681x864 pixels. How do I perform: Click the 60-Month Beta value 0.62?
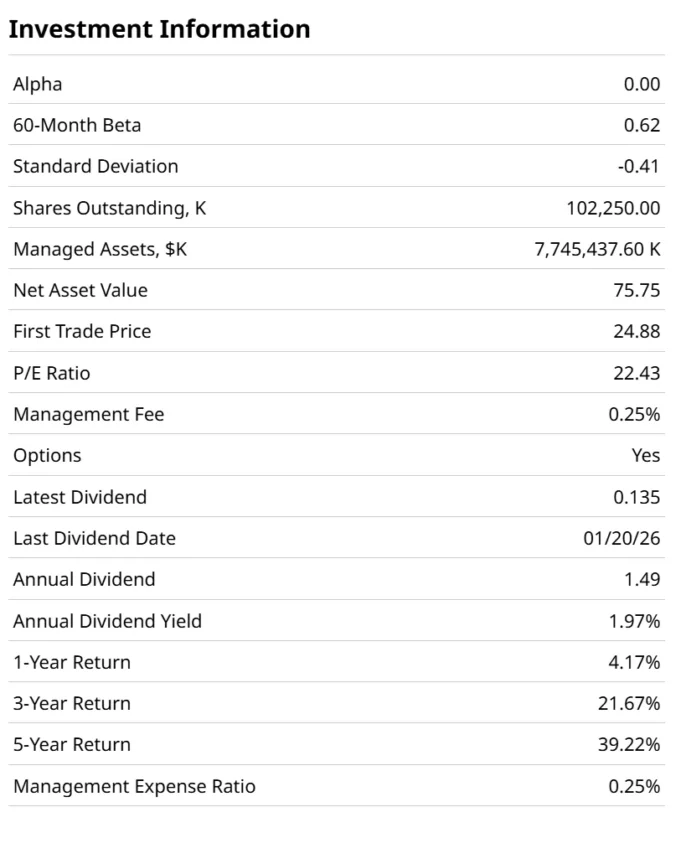(641, 125)
